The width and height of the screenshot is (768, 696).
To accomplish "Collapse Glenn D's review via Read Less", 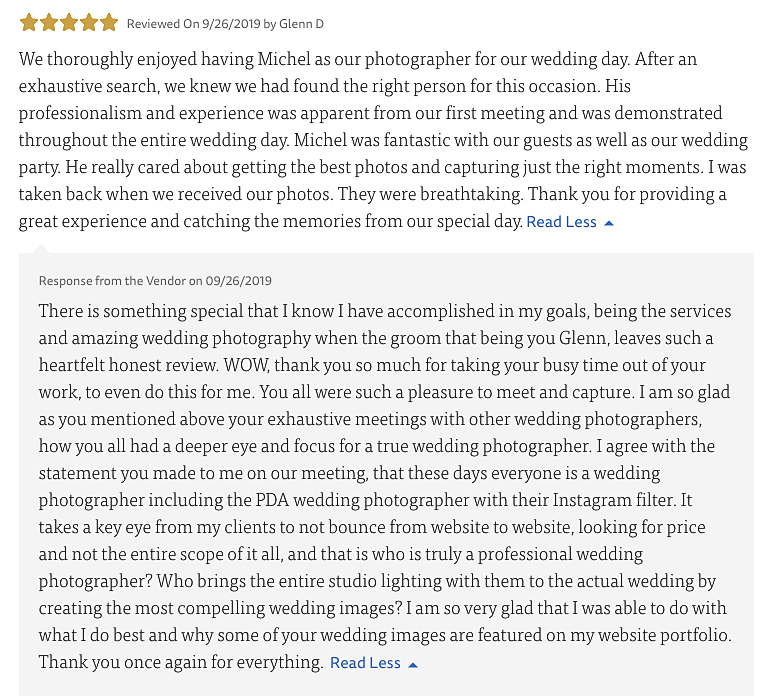I will pos(561,222).
